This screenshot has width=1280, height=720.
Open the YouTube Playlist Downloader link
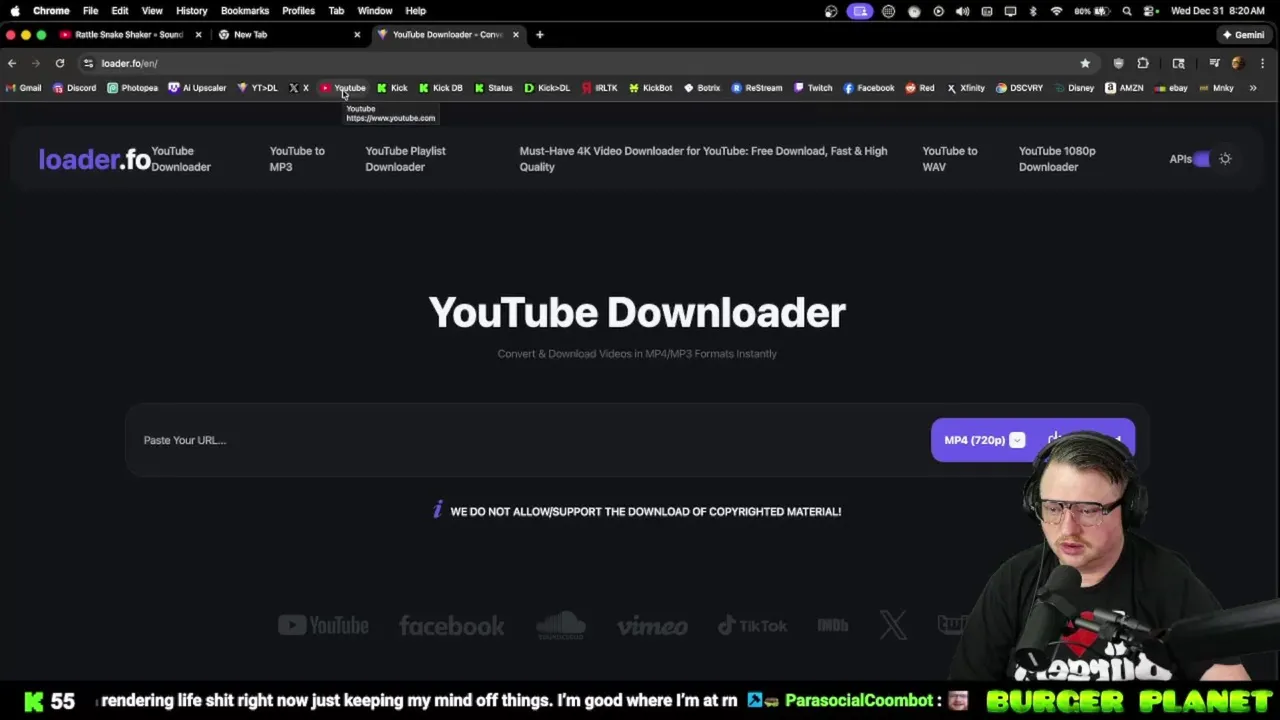tap(405, 159)
